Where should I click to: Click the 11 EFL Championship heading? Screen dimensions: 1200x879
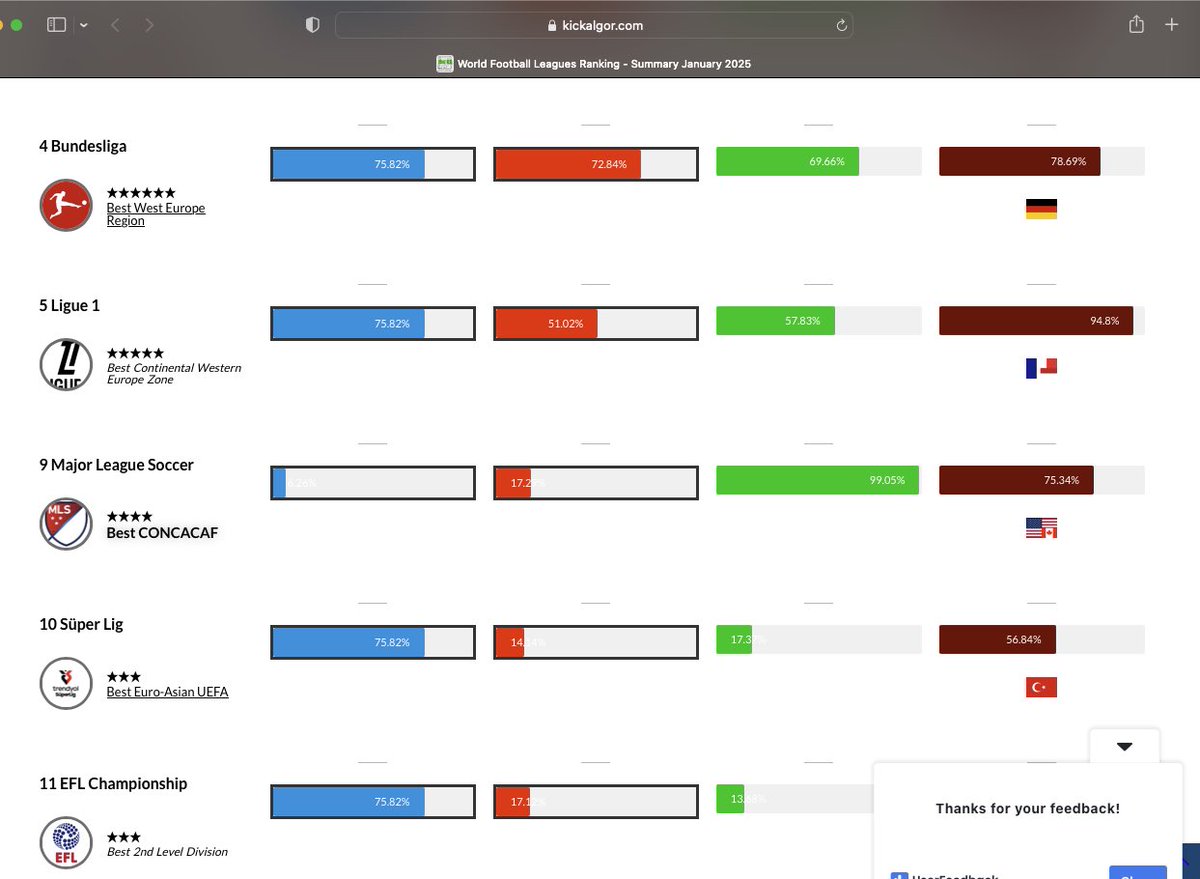pos(113,783)
